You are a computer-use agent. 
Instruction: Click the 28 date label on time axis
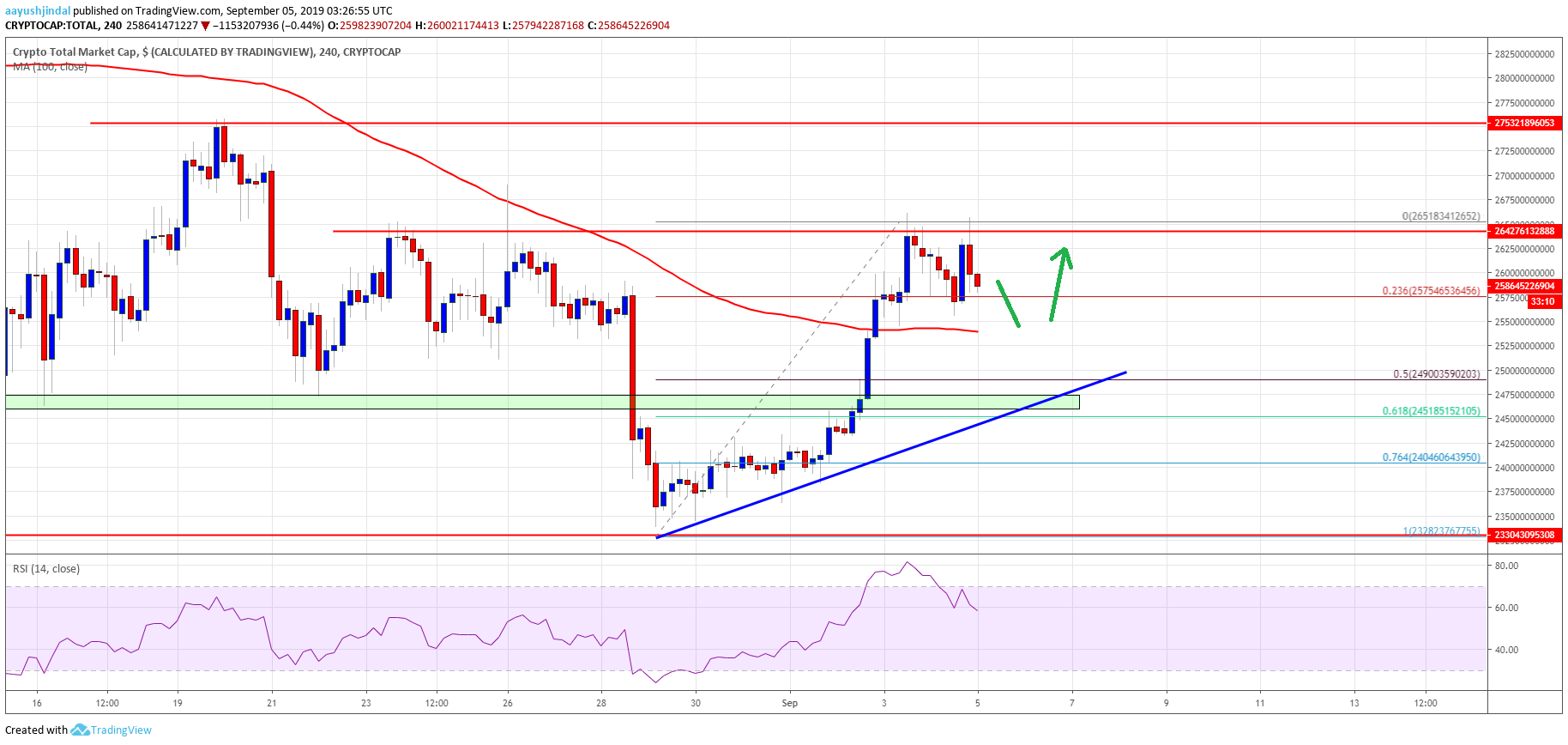tap(601, 703)
